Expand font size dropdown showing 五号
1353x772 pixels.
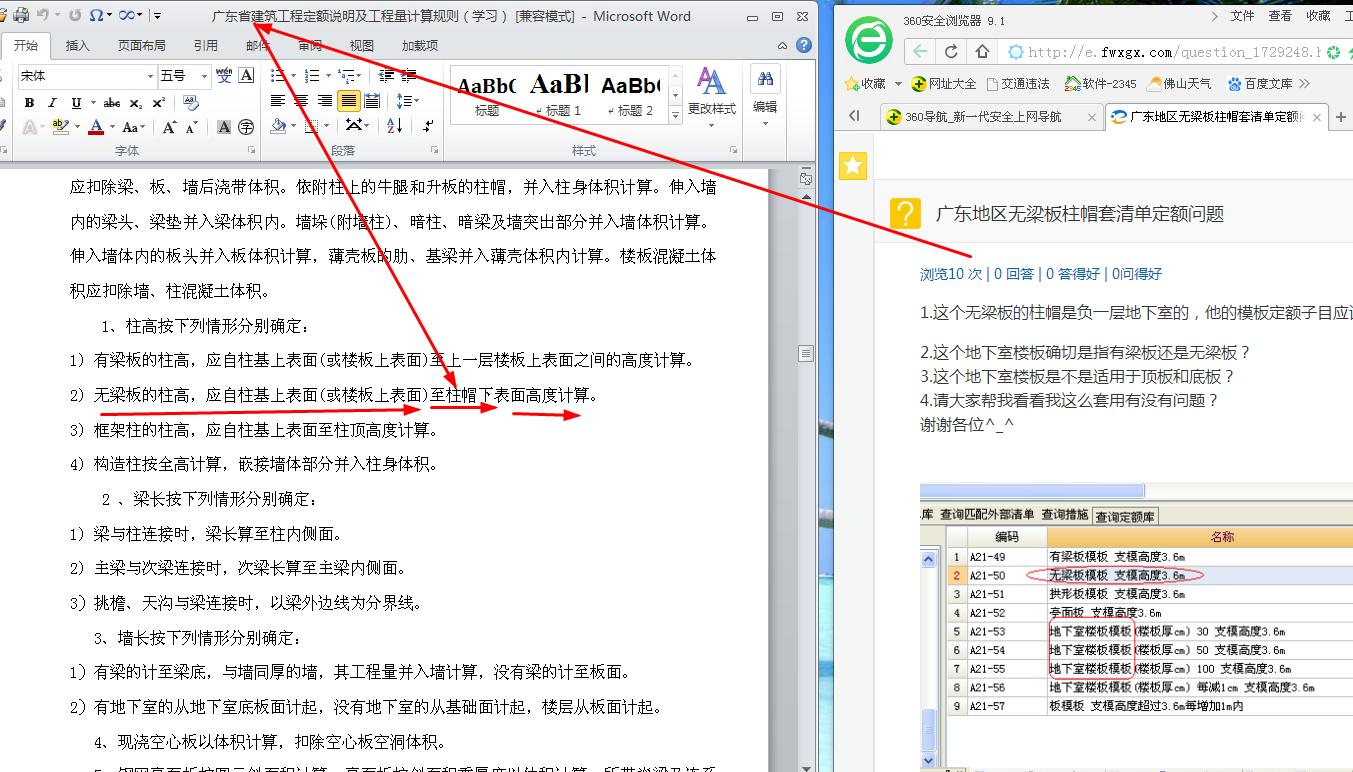point(204,76)
